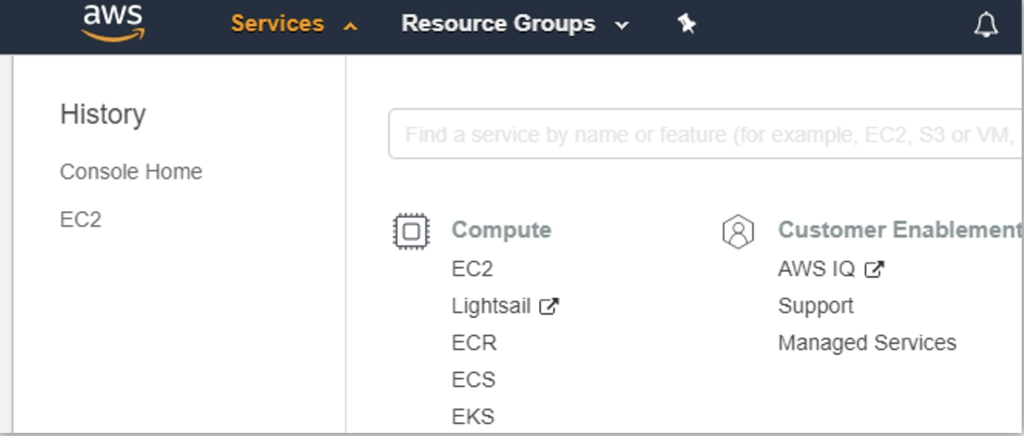Open the ECS service link
The image size is (1024, 436).
tap(473, 379)
